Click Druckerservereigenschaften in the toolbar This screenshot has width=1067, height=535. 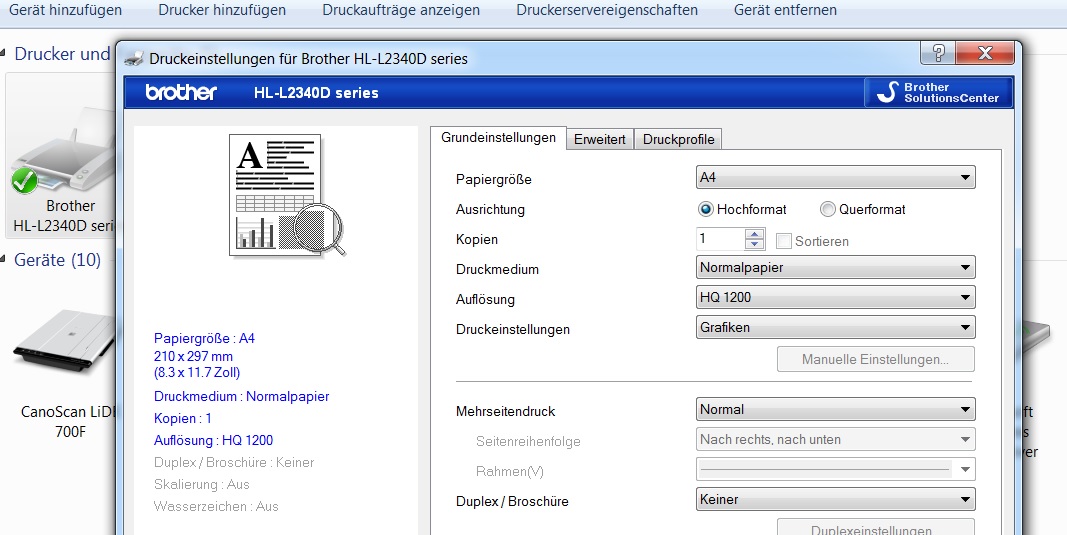click(606, 10)
